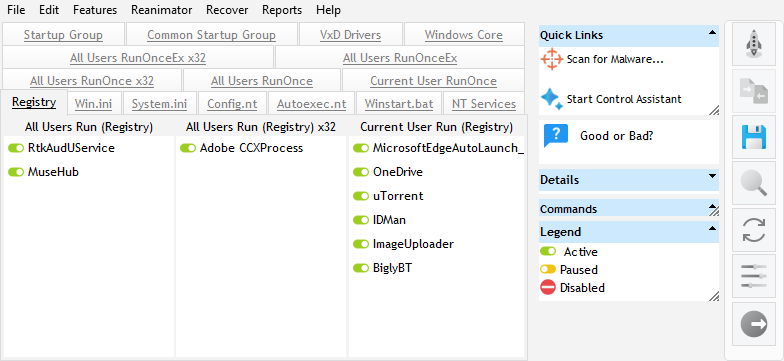Switch to the System.ini tab
784x361 pixels.
click(160, 104)
